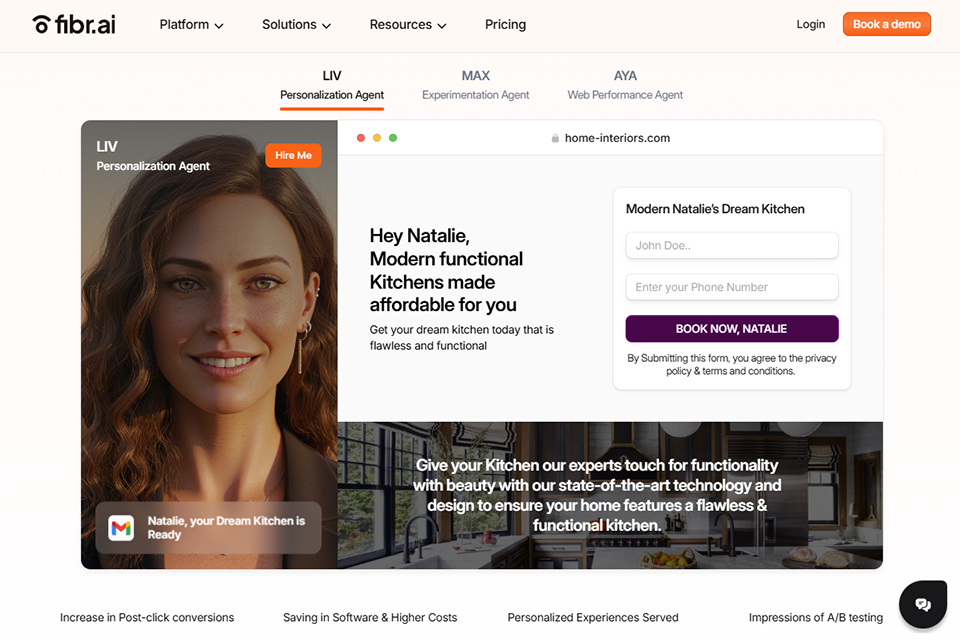Click Personalized Experiences Served text

pyautogui.click(x=593, y=618)
